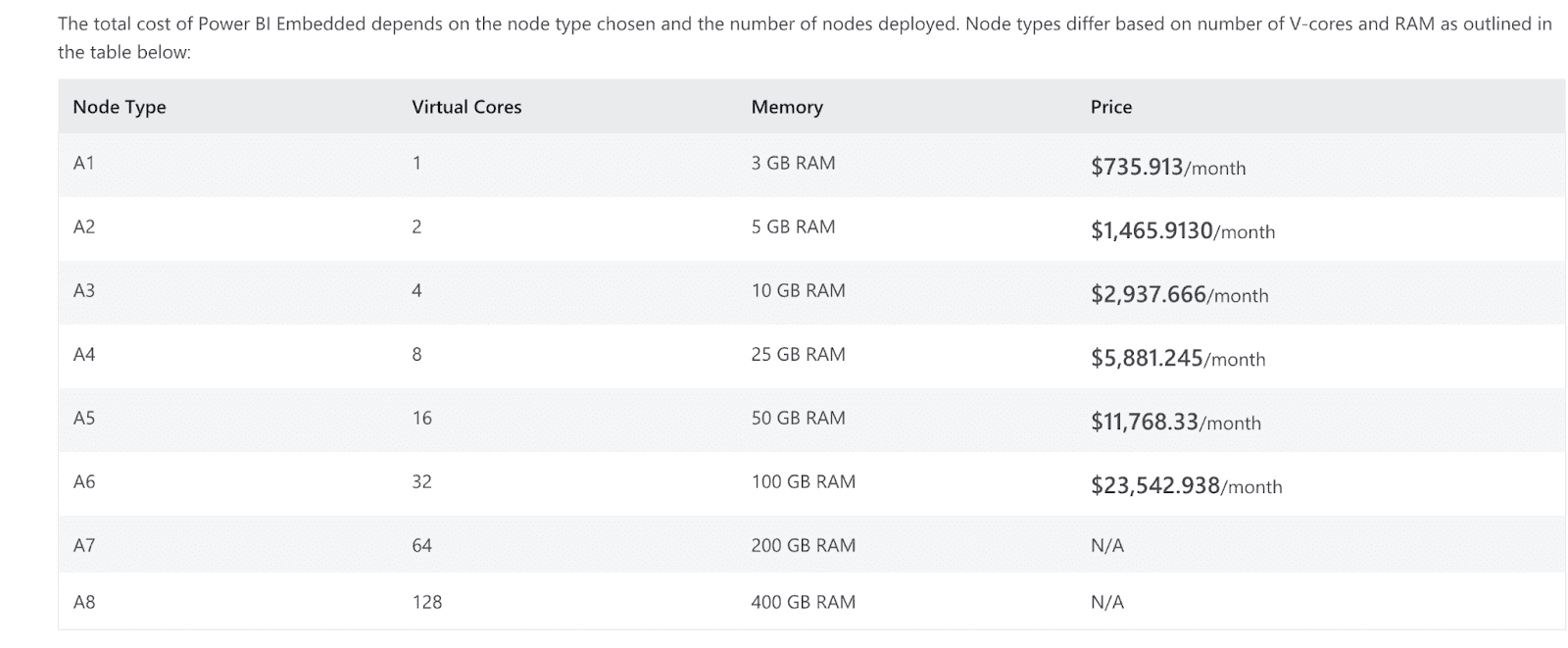Click the 64 virtual cores value

[421, 545]
